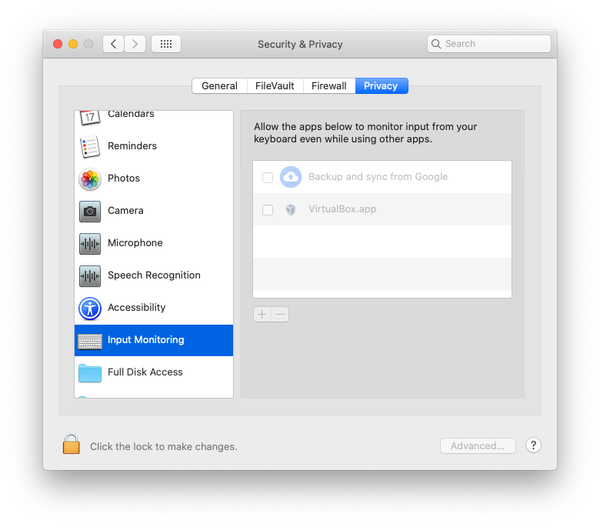Viewport: 600px width, 527px height.
Task: Click the Backup and sync from Google text
Action: (x=378, y=177)
